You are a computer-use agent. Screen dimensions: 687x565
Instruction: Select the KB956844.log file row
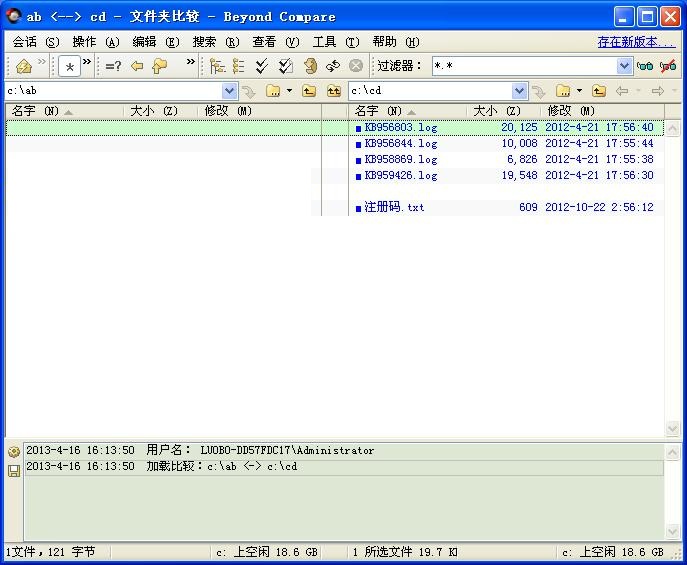click(x=506, y=144)
